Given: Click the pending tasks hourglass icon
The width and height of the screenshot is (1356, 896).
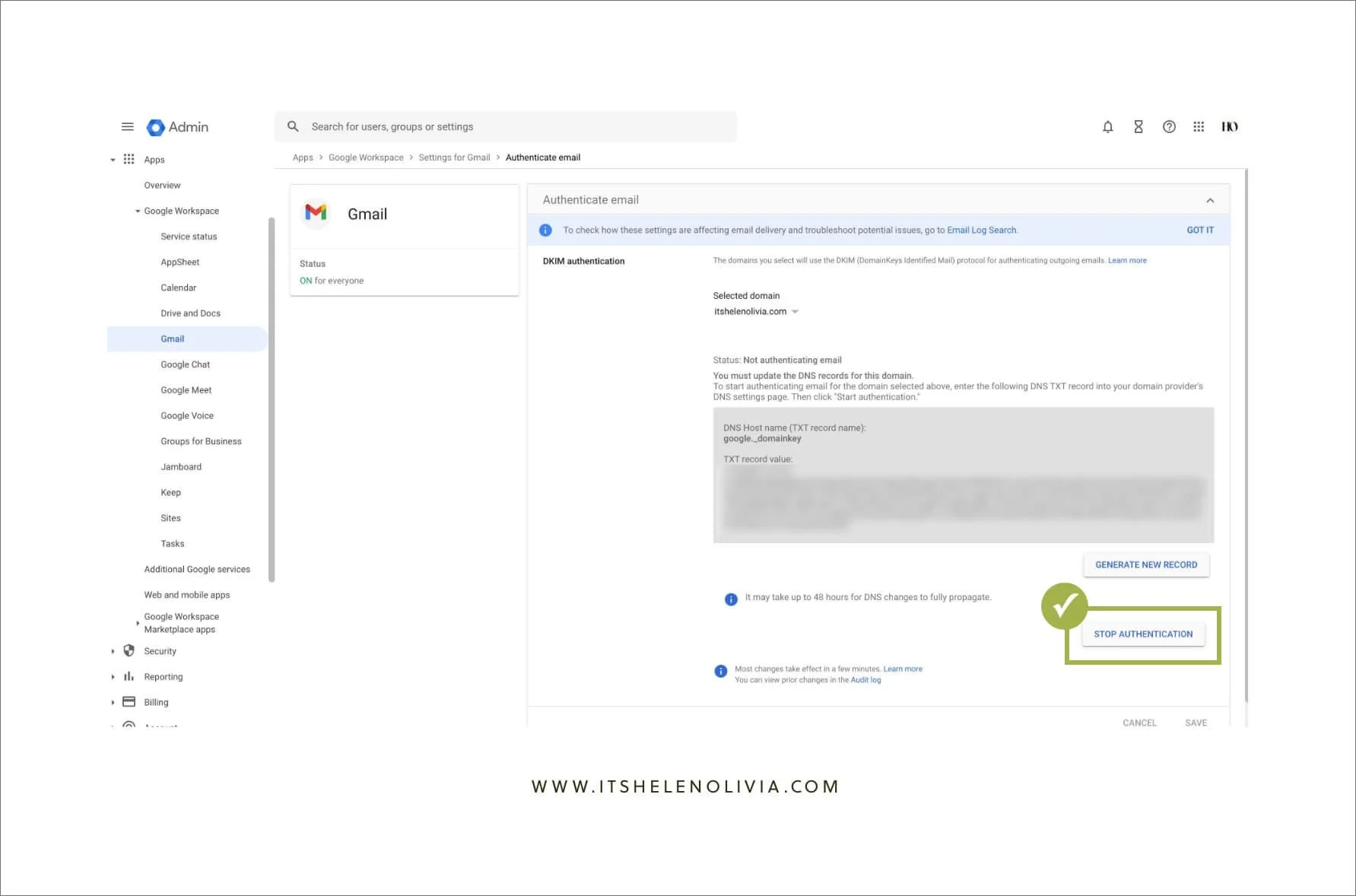Looking at the screenshot, I should [x=1138, y=126].
